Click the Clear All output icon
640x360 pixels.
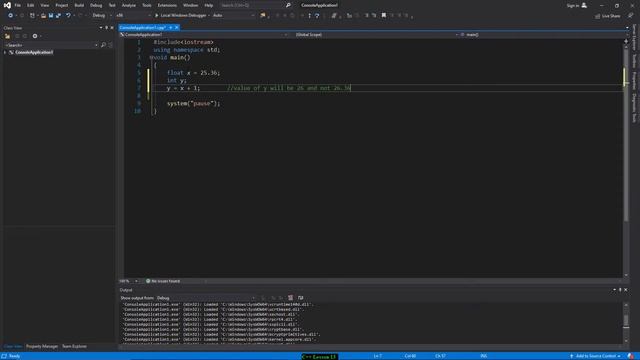[290, 298]
